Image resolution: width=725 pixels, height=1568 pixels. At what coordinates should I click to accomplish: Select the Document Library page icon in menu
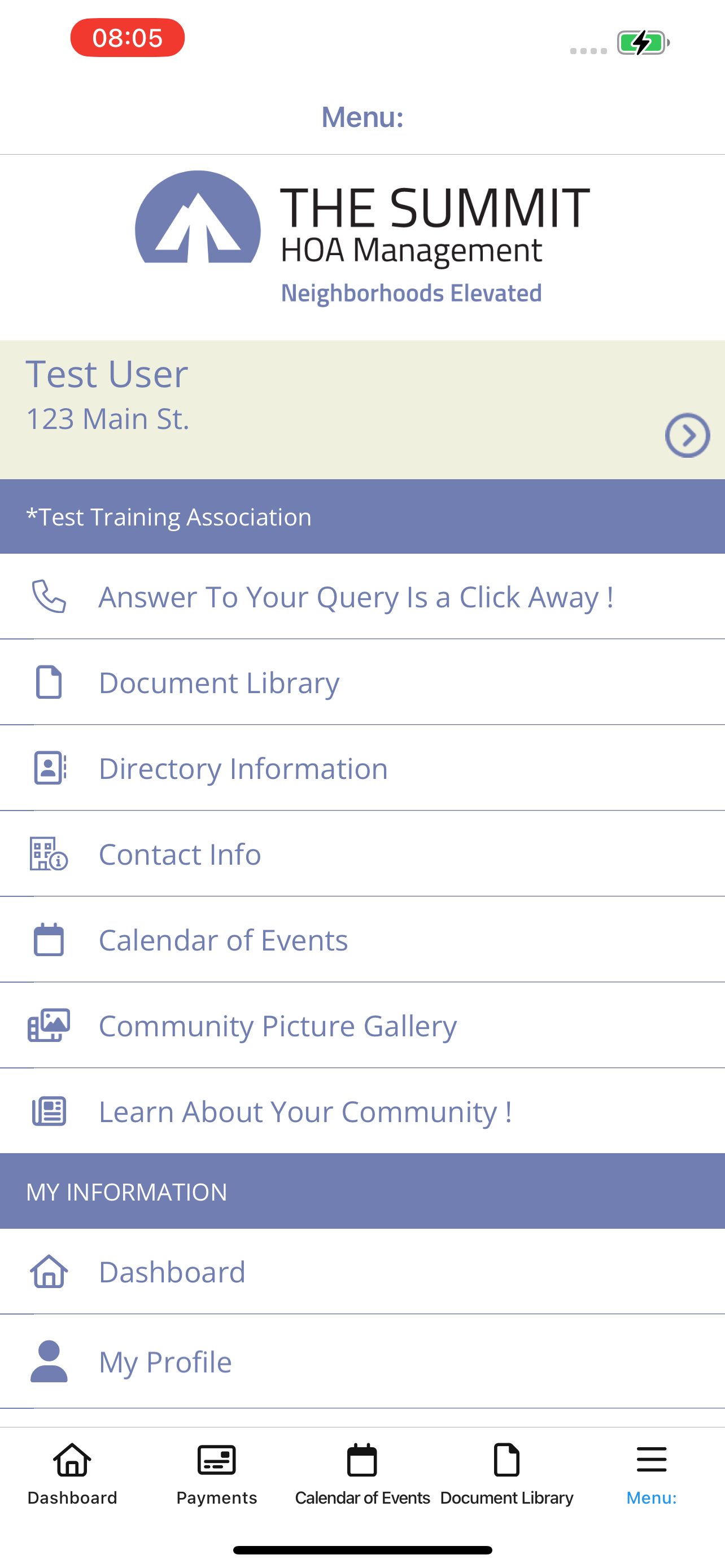[x=49, y=682]
